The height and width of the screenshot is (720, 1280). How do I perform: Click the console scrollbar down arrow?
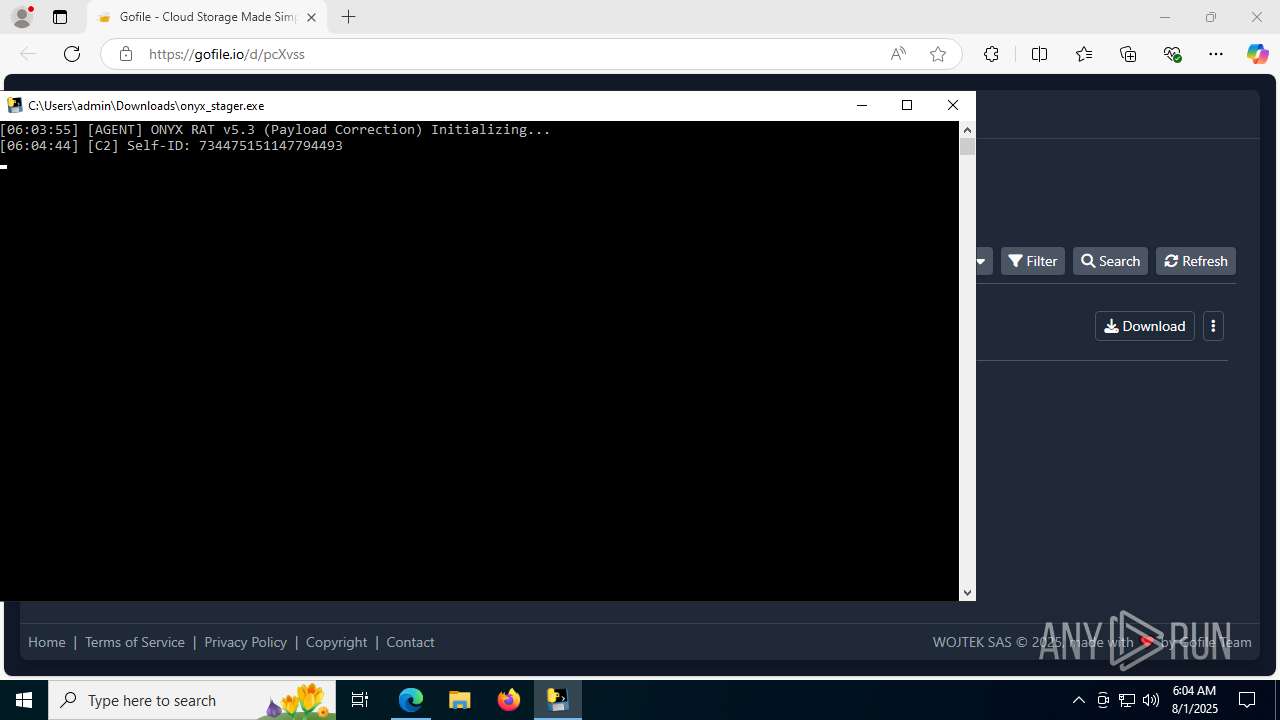[x=967, y=593]
